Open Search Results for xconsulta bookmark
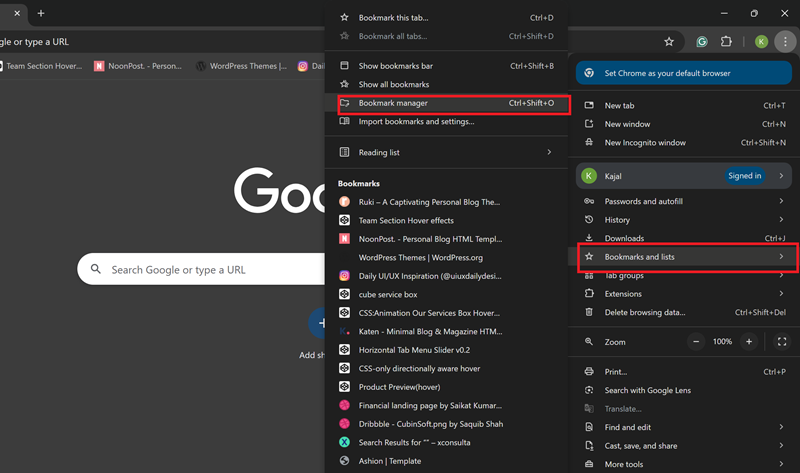 click(x=446, y=442)
